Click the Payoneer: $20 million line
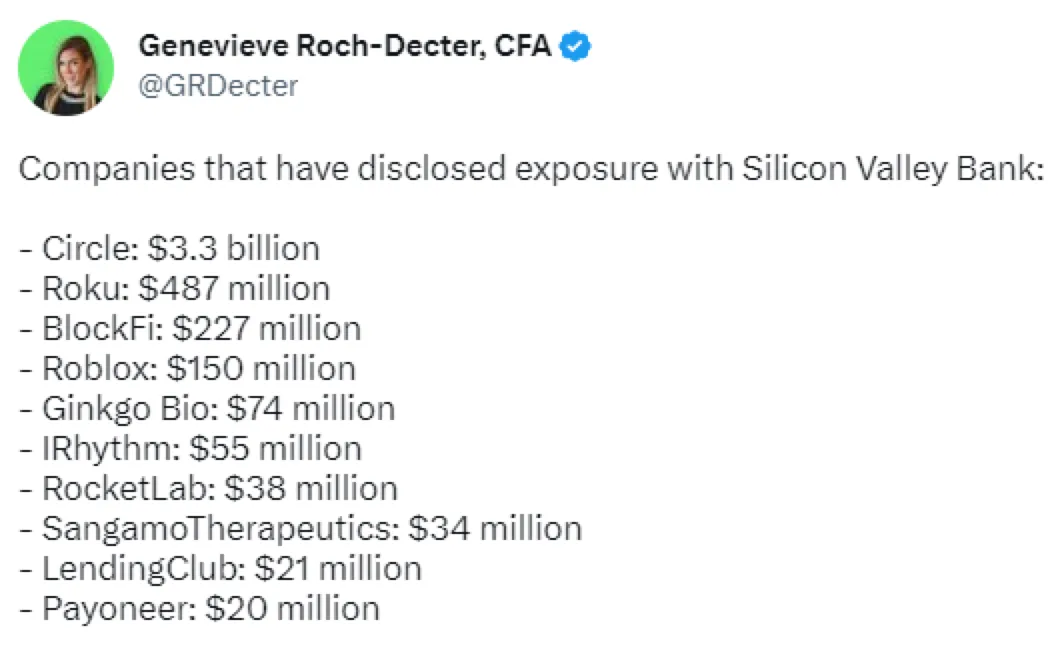 200,608
